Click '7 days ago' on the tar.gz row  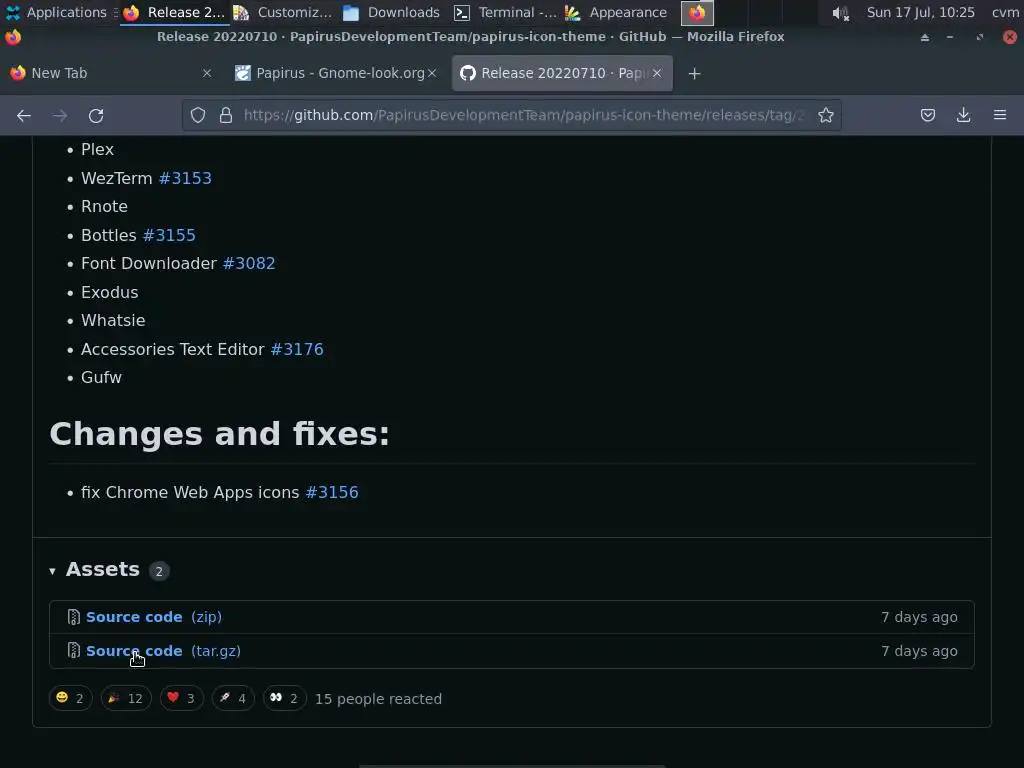[919, 651]
